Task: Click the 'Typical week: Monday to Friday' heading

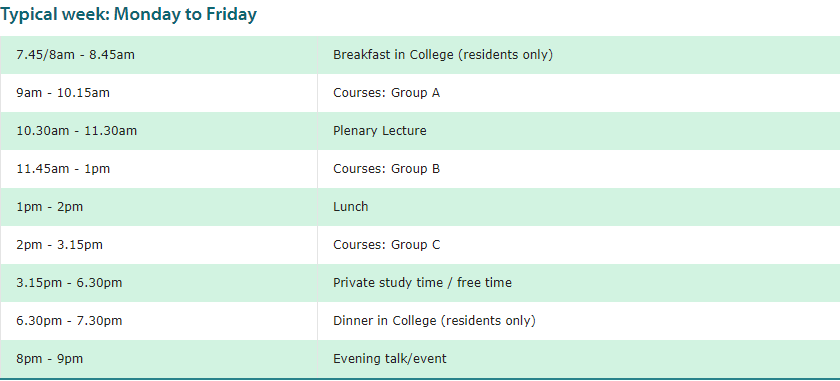Action: pyautogui.click(x=129, y=14)
